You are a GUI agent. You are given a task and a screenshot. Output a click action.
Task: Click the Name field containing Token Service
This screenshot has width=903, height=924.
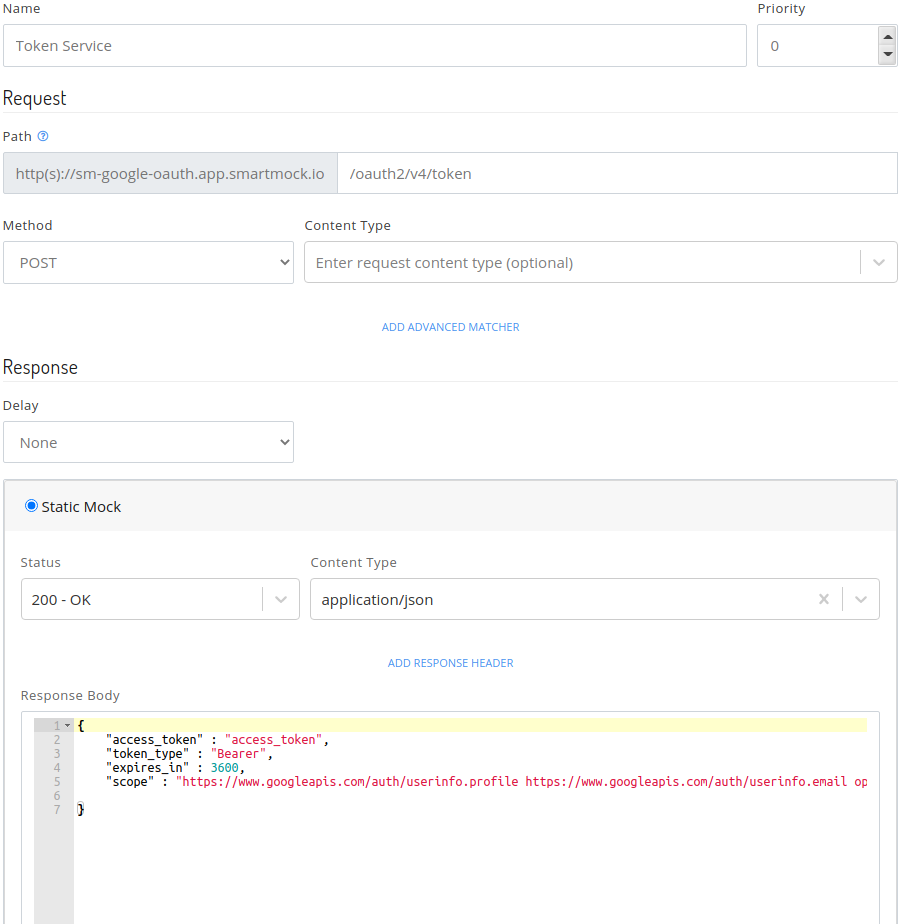pos(374,45)
